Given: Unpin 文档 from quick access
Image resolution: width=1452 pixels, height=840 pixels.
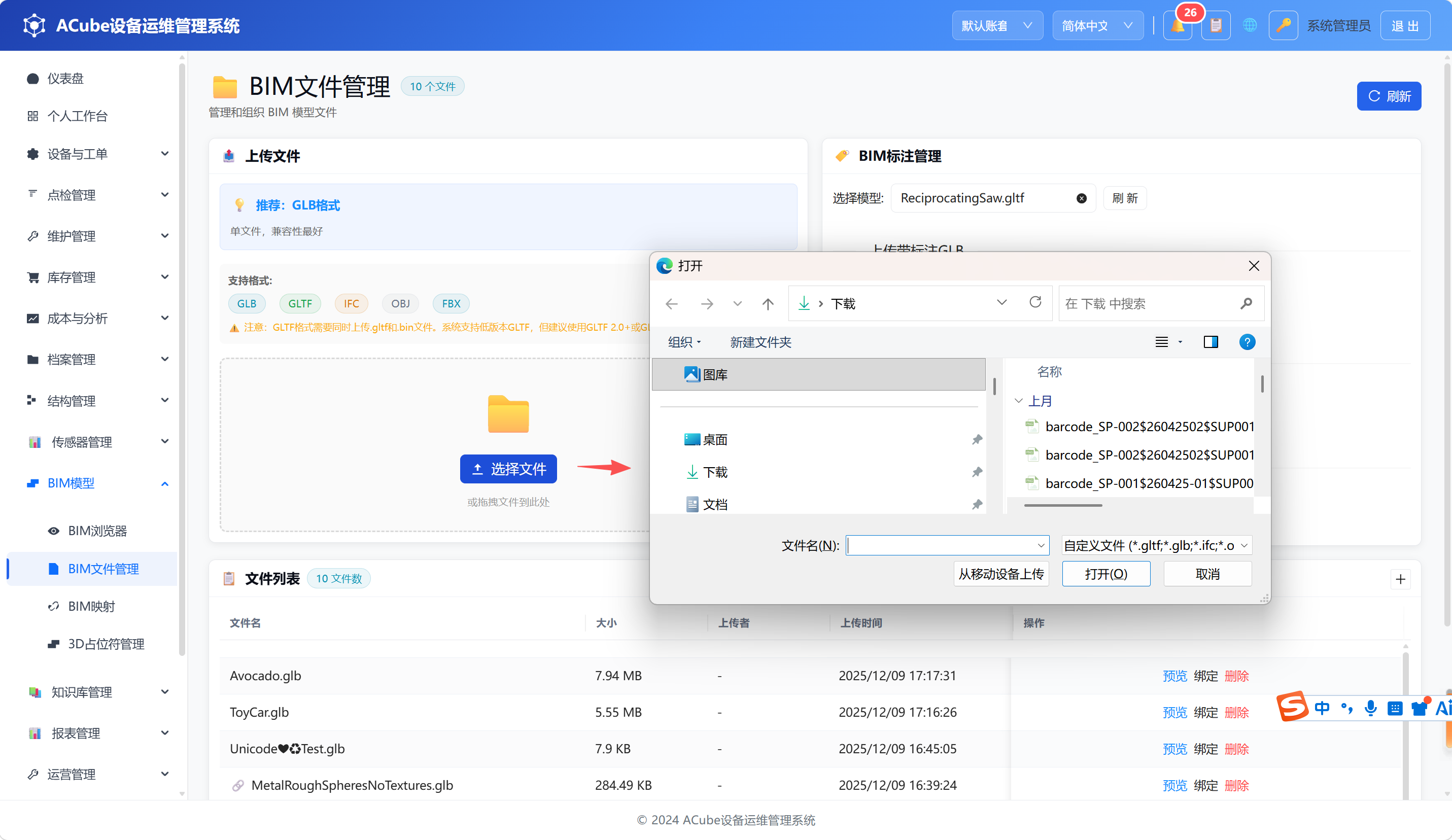Looking at the screenshot, I should [977, 505].
